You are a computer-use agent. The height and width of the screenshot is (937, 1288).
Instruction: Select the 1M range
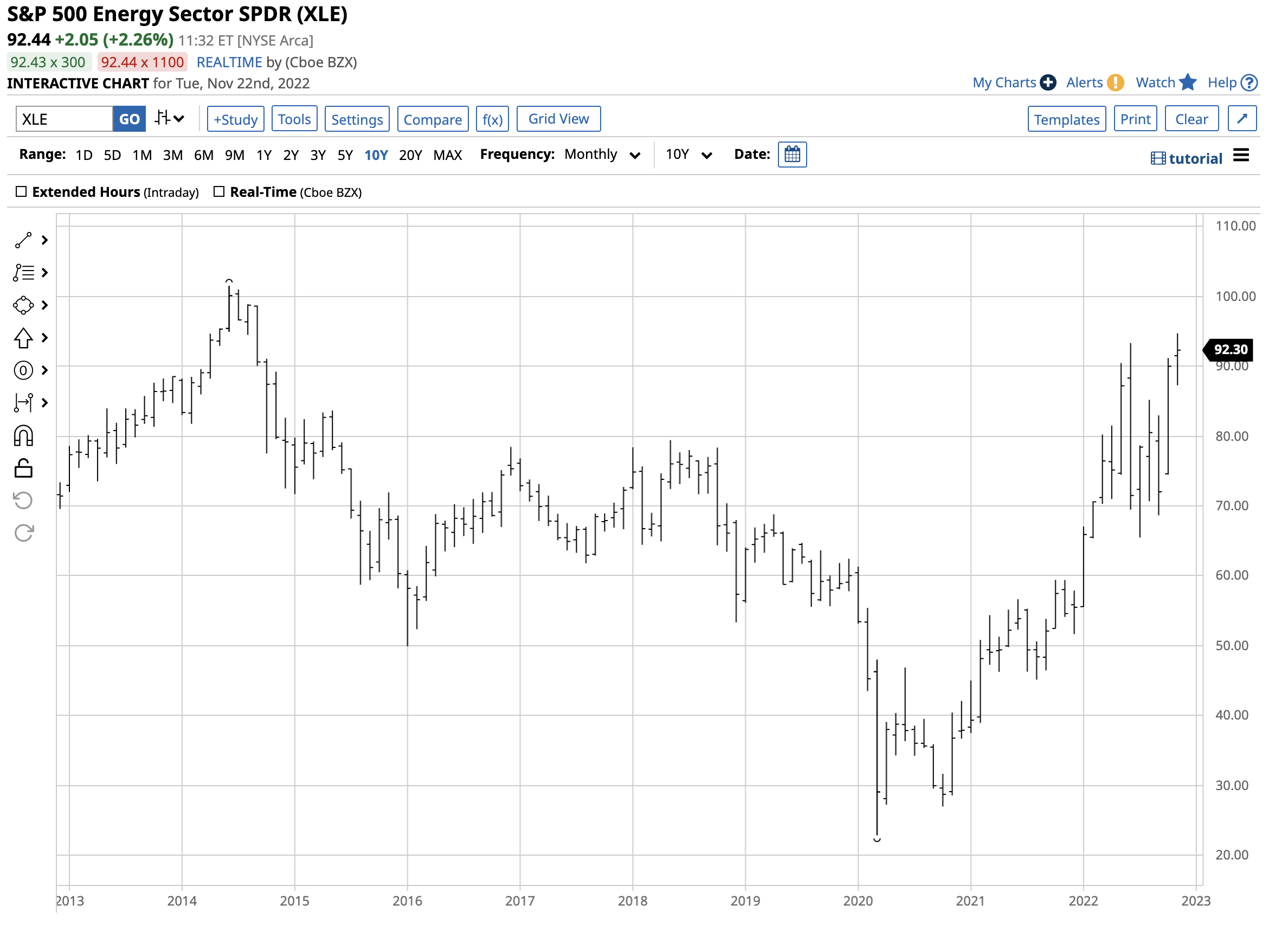142,155
